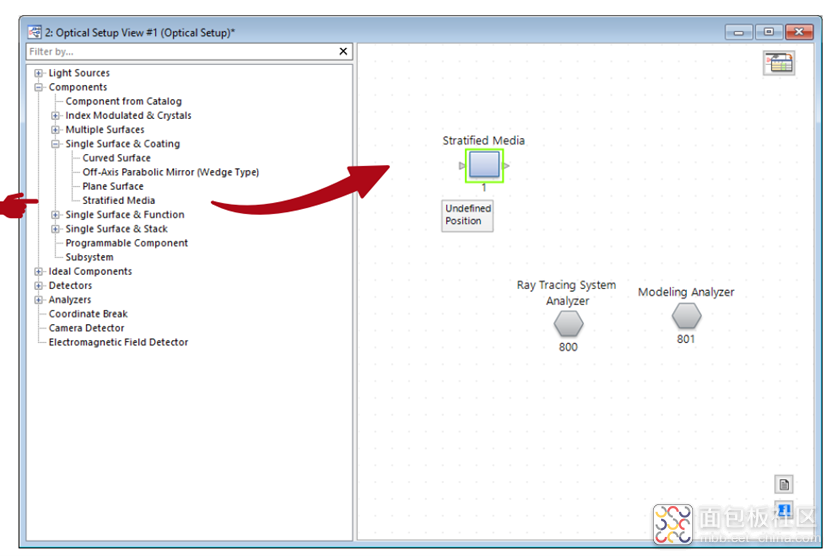Click Index Modulated & Crystals label
Image resolution: width=831 pixels, height=556 pixels.
click(x=128, y=116)
